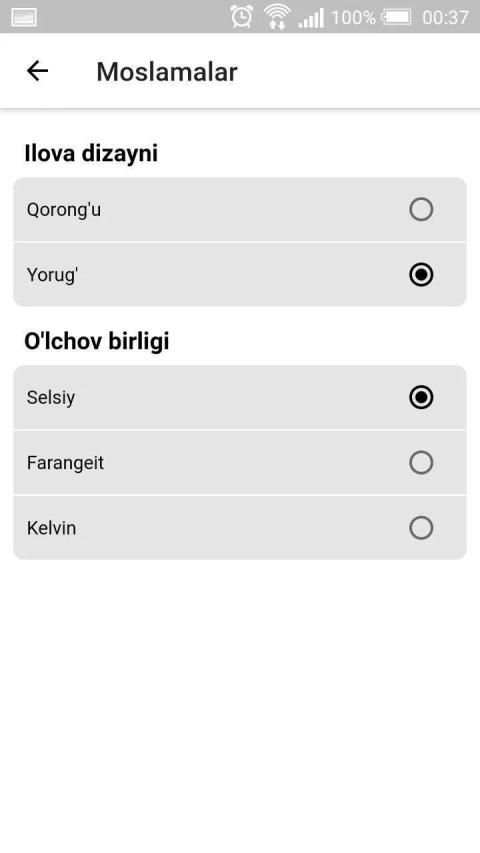The height and width of the screenshot is (853, 480).
Task: Tap the 100% battery percentage text
Action: pyautogui.click(x=354, y=17)
